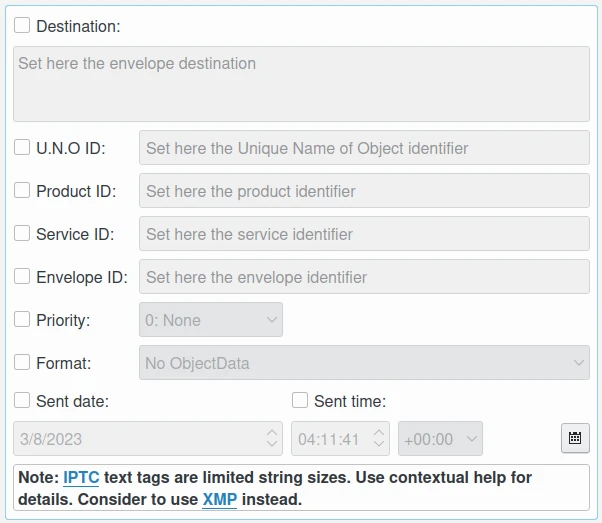Click the envelope destination text area
Image resolution: width=602 pixels, height=523 pixels.
[301, 83]
